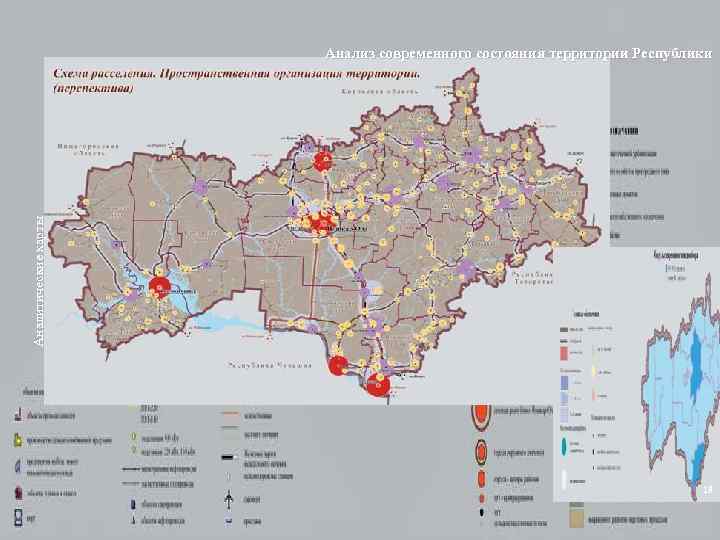Select the 'Республика Чувашия' map label
This screenshot has width=720, height=540.
(270, 366)
